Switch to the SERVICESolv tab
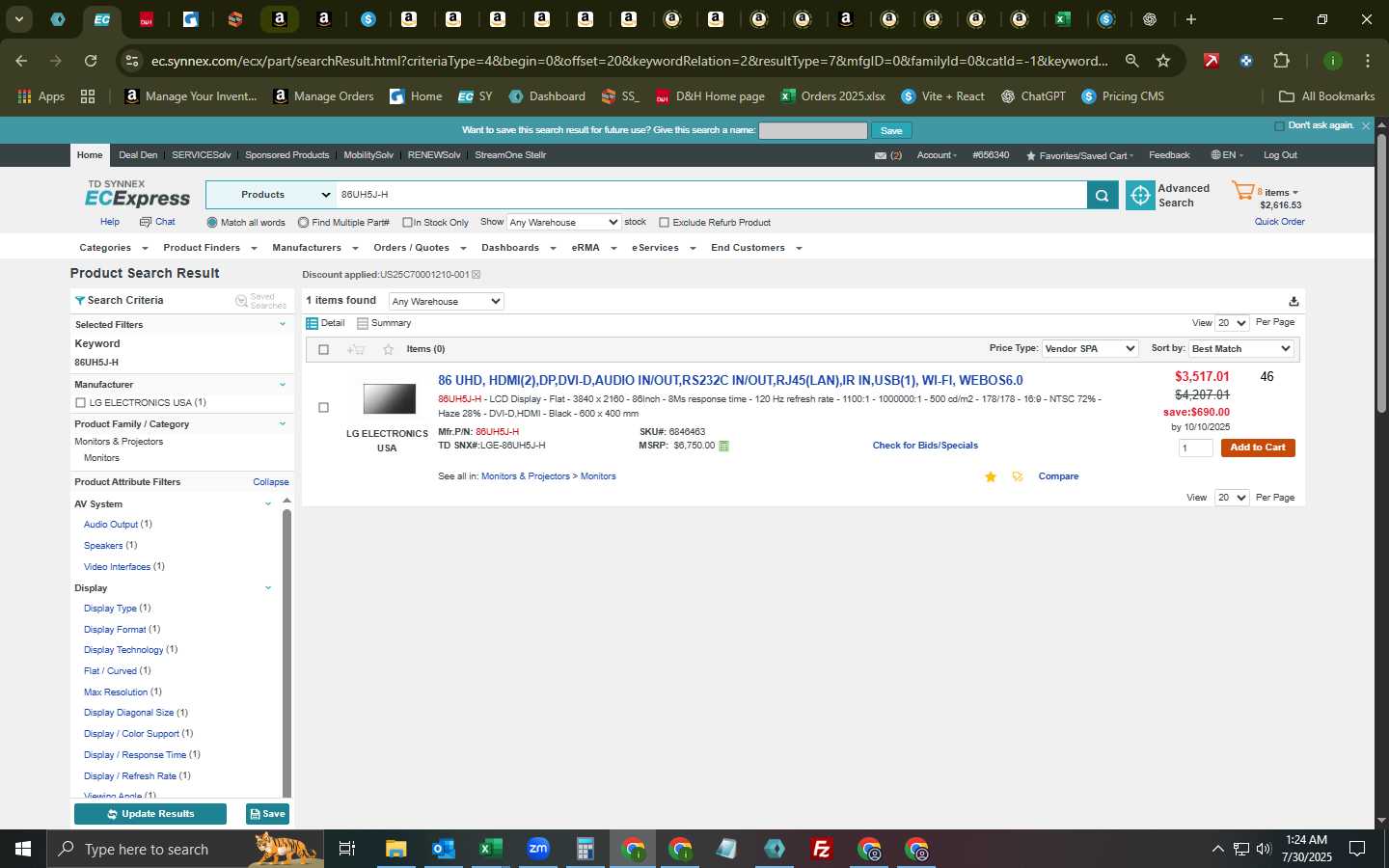This screenshot has height=868, width=1389. (202, 155)
